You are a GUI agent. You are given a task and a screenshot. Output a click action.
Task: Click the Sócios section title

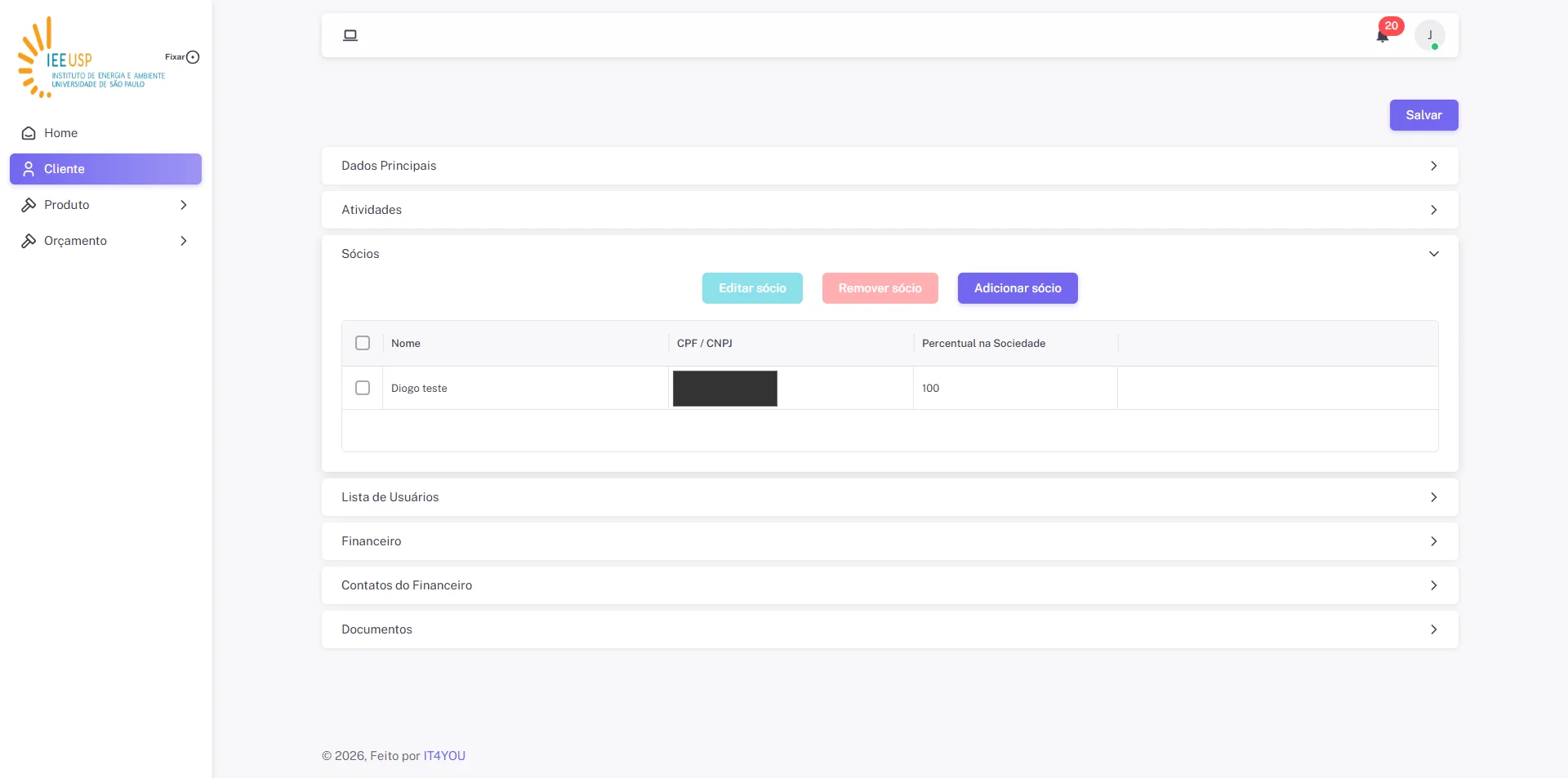(360, 254)
